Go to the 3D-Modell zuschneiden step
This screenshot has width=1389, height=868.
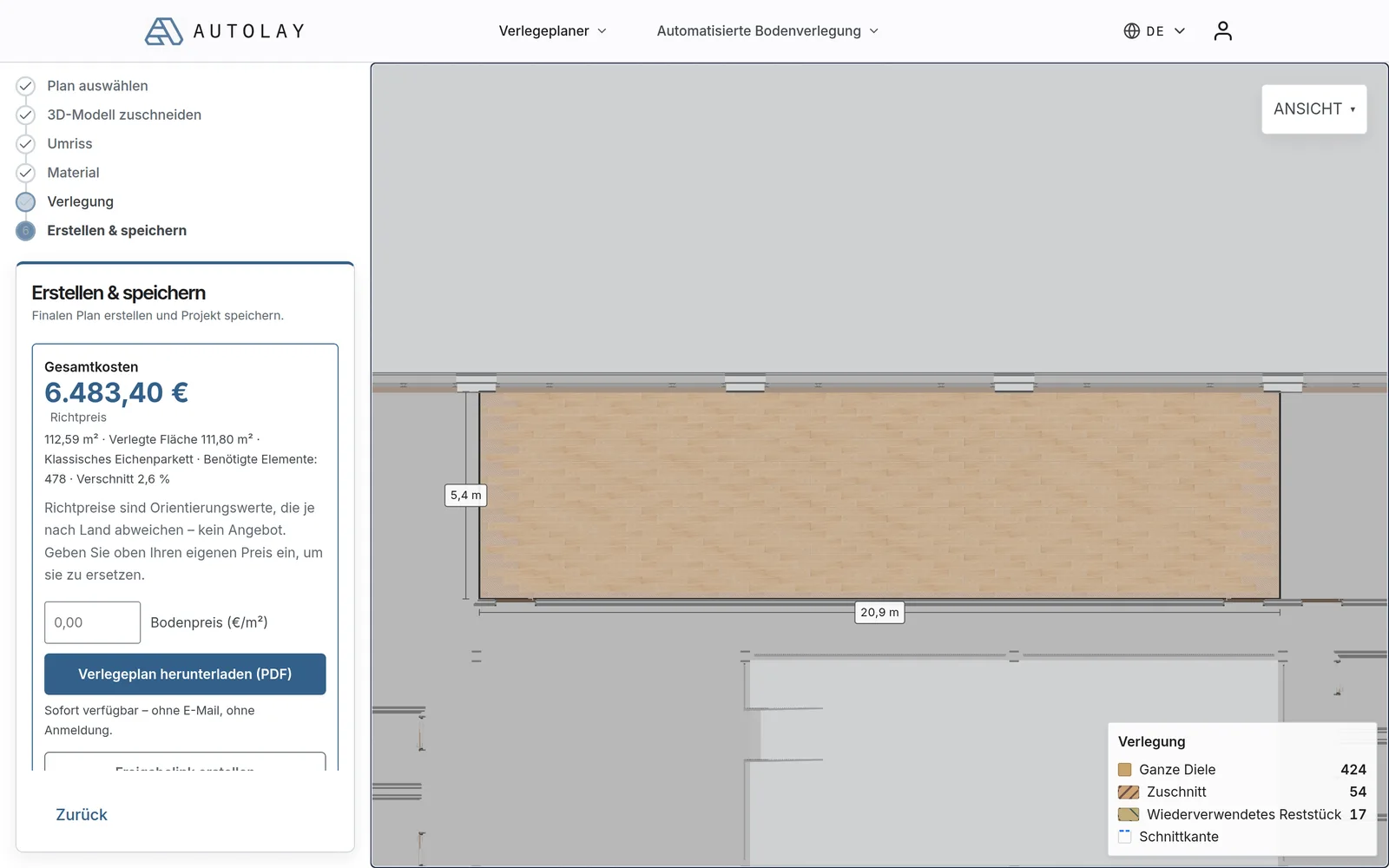click(124, 115)
